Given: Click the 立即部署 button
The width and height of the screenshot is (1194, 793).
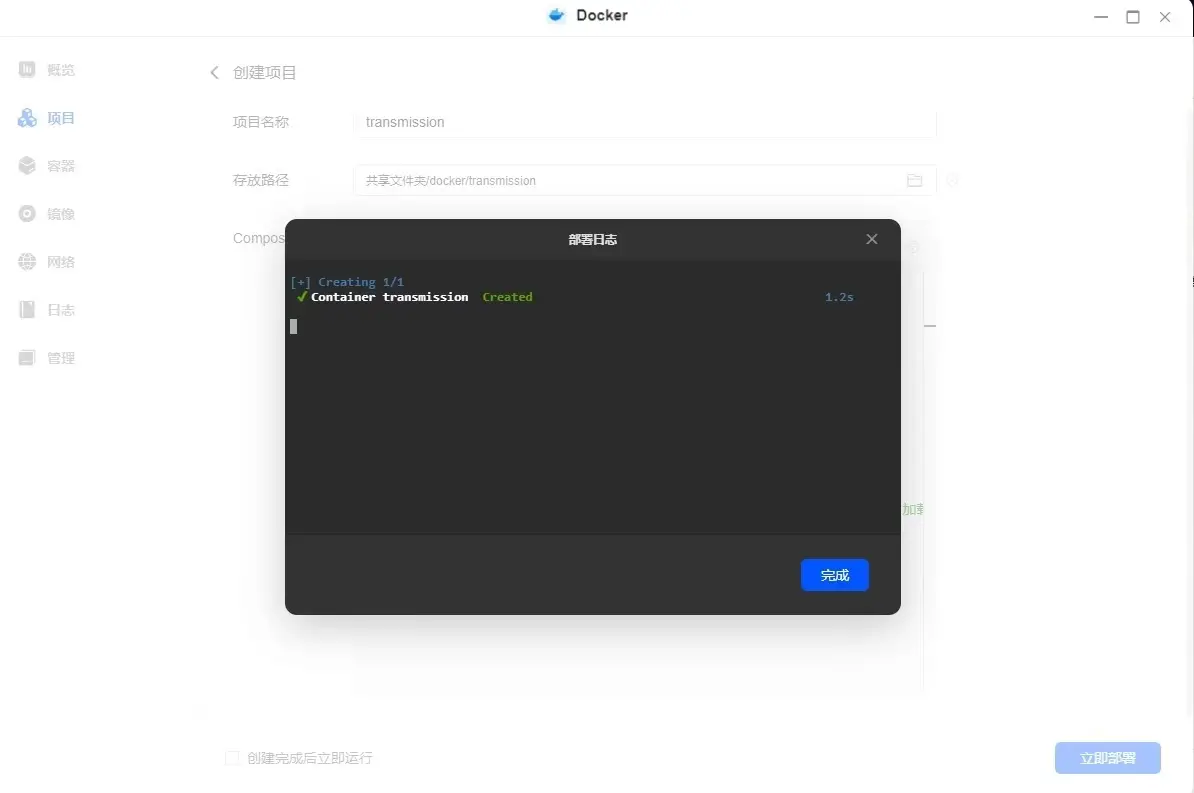Looking at the screenshot, I should point(1107,758).
